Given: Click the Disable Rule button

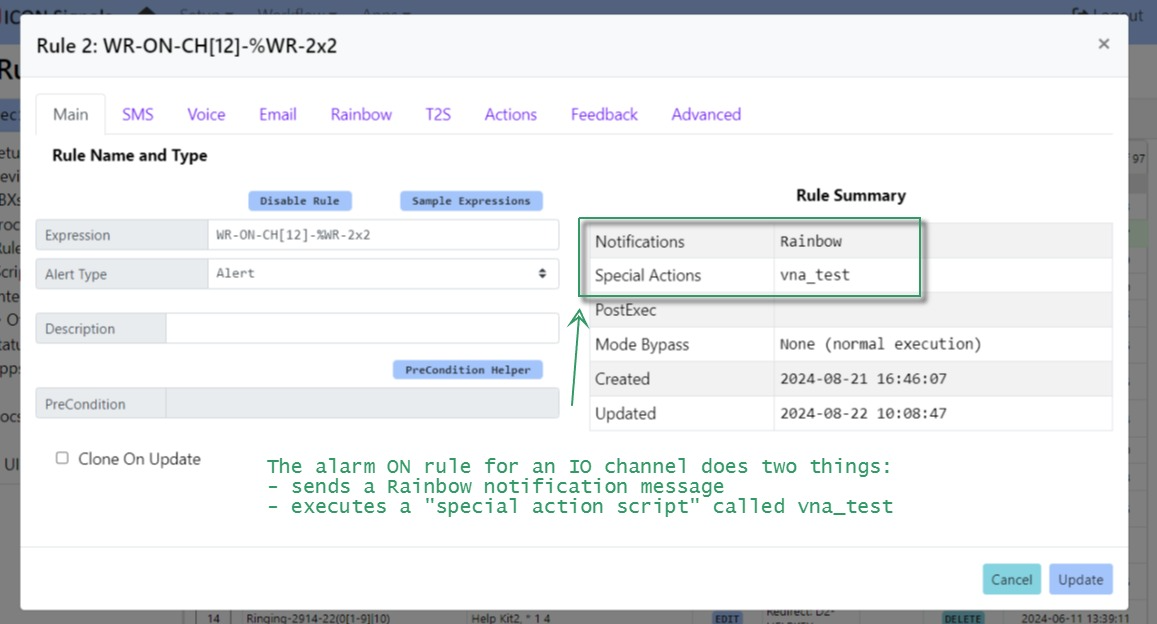Looking at the screenshot, I should tap(299, 201).
